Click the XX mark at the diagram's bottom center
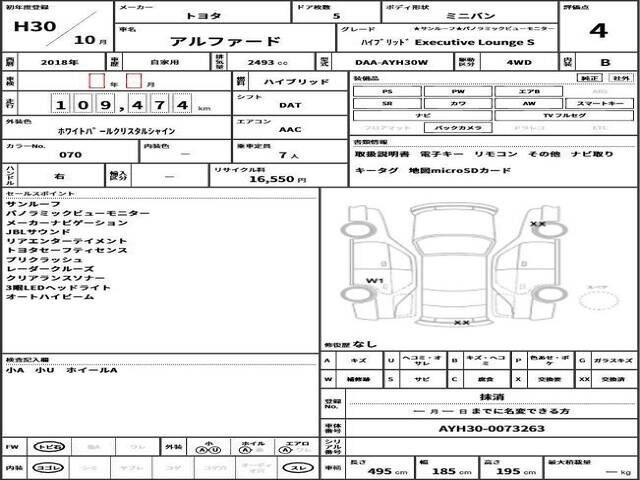This screenshot has width=640, height=480. pos(461,323)
